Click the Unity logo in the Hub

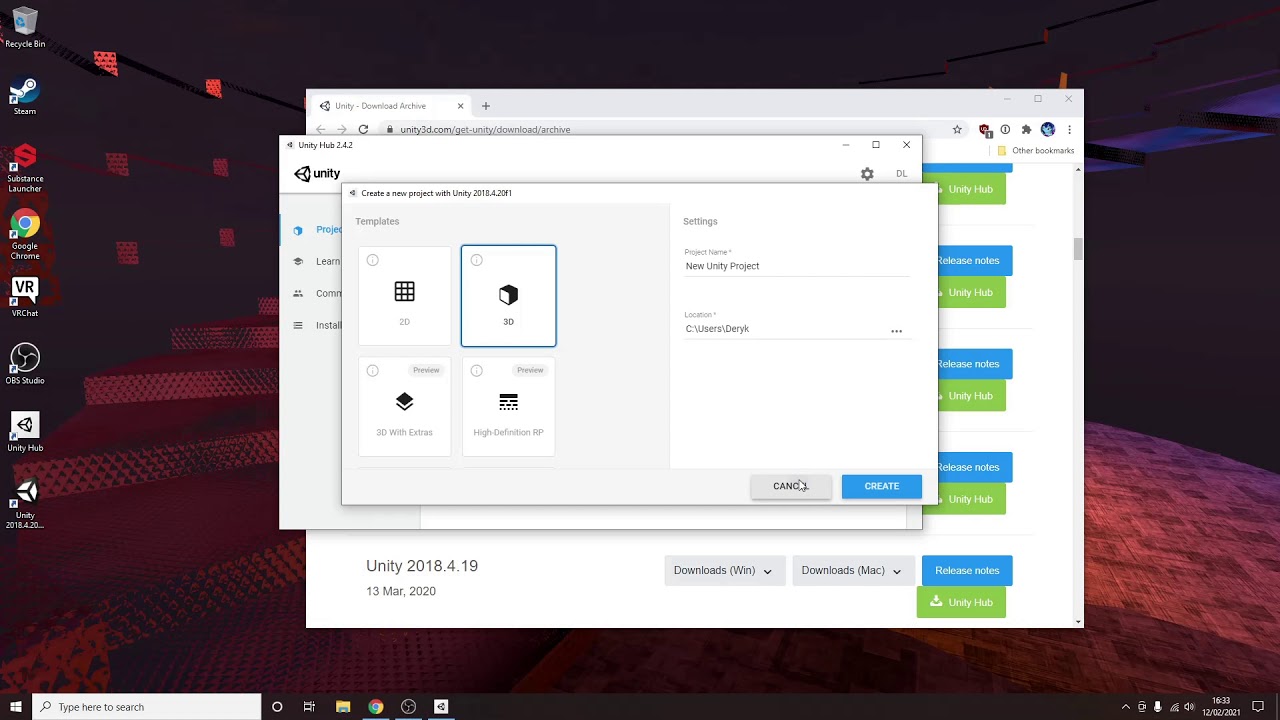tap(317, 174)
